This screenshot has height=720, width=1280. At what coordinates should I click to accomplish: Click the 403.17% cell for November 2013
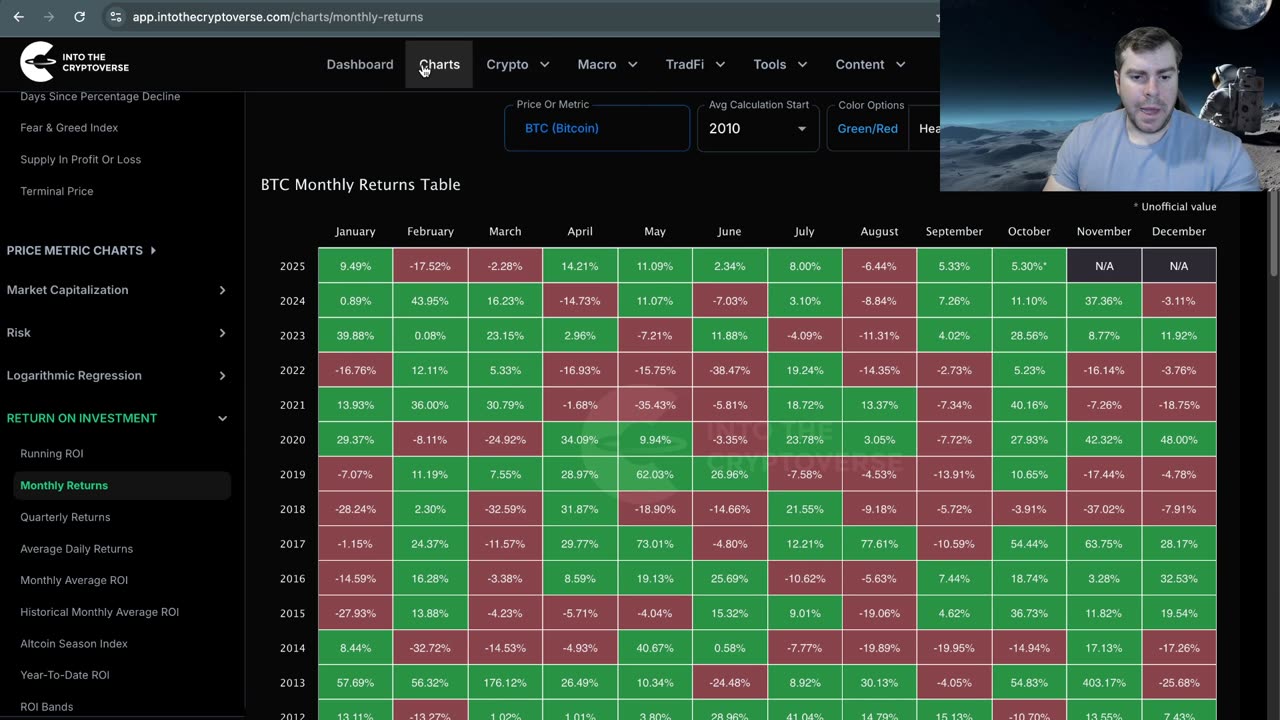click(x=1104, y=683)
